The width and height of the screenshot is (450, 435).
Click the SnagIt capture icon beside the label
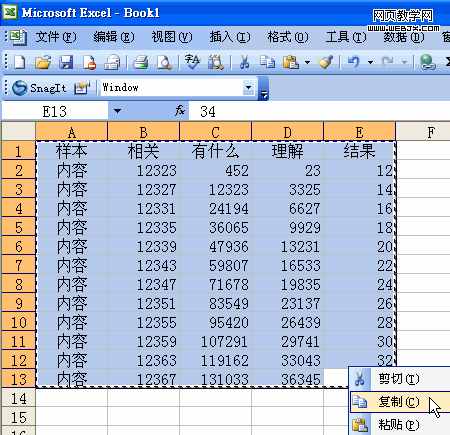(x=82, y=88)
